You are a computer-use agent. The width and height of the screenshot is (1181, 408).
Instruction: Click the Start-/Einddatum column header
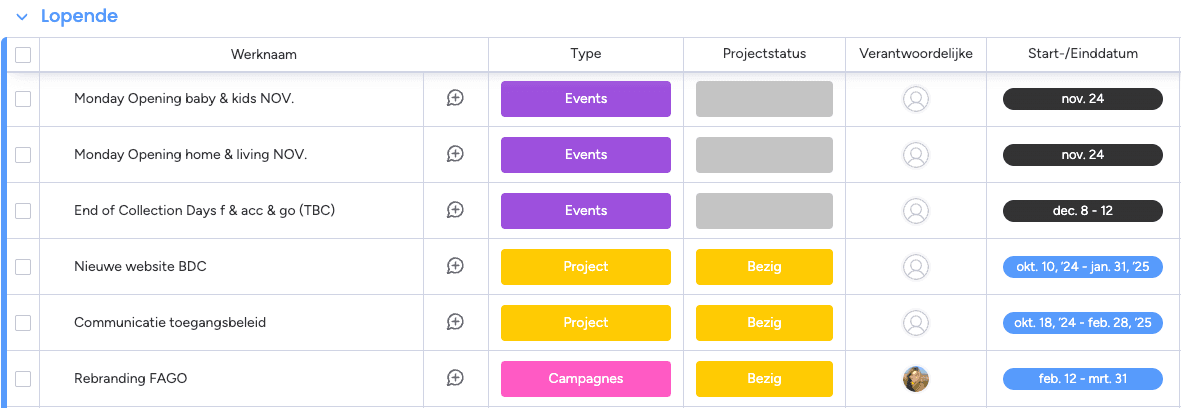point(1082,54)
